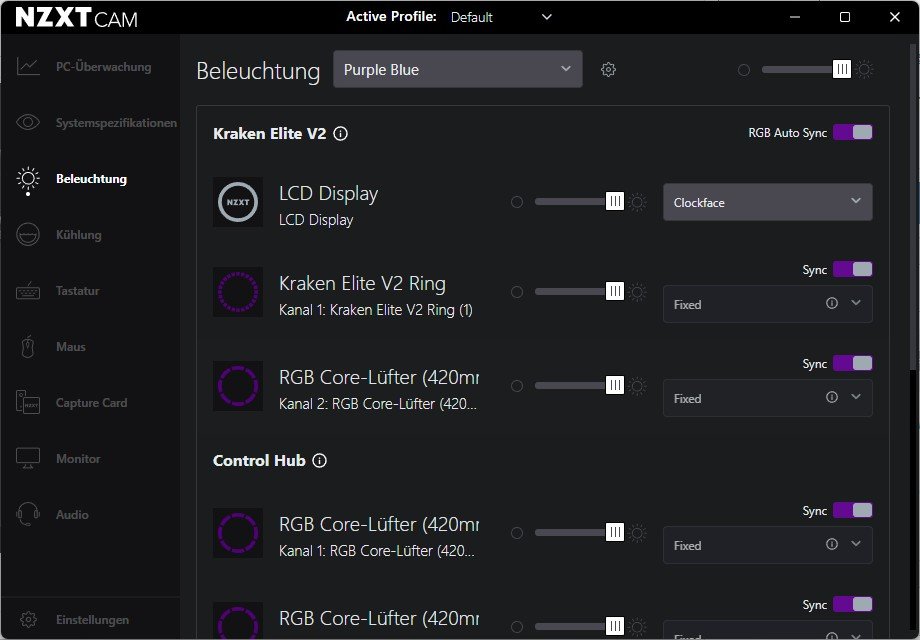Click the Kraken Elite V2 info icon

coord(340,134)
